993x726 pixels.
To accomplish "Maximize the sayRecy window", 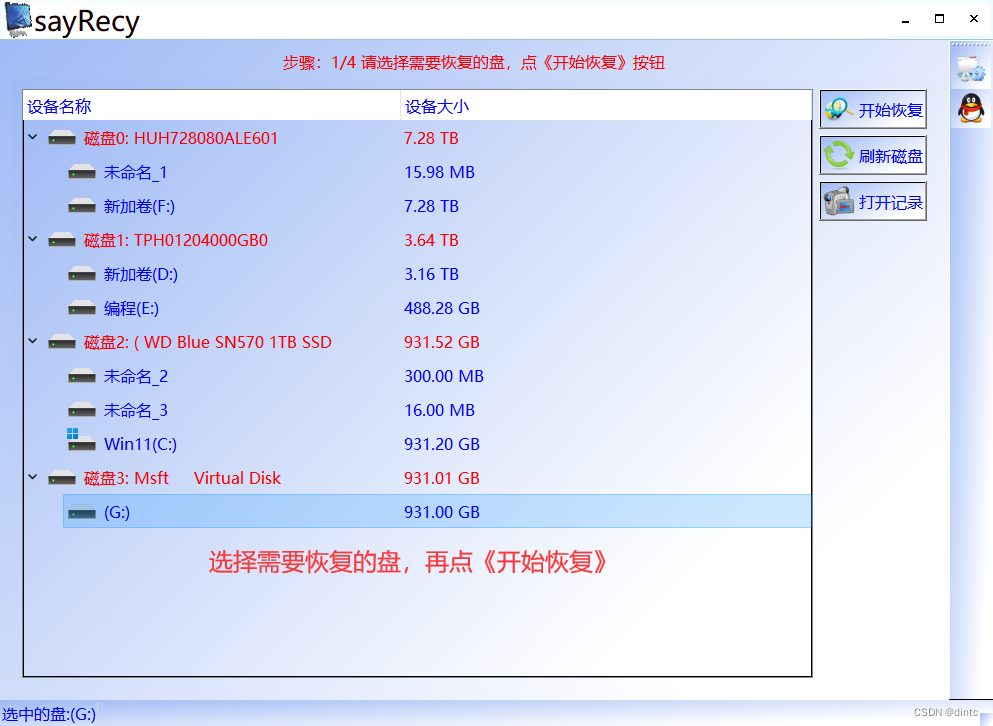I will pyautogui.click(x=940, y=19).
